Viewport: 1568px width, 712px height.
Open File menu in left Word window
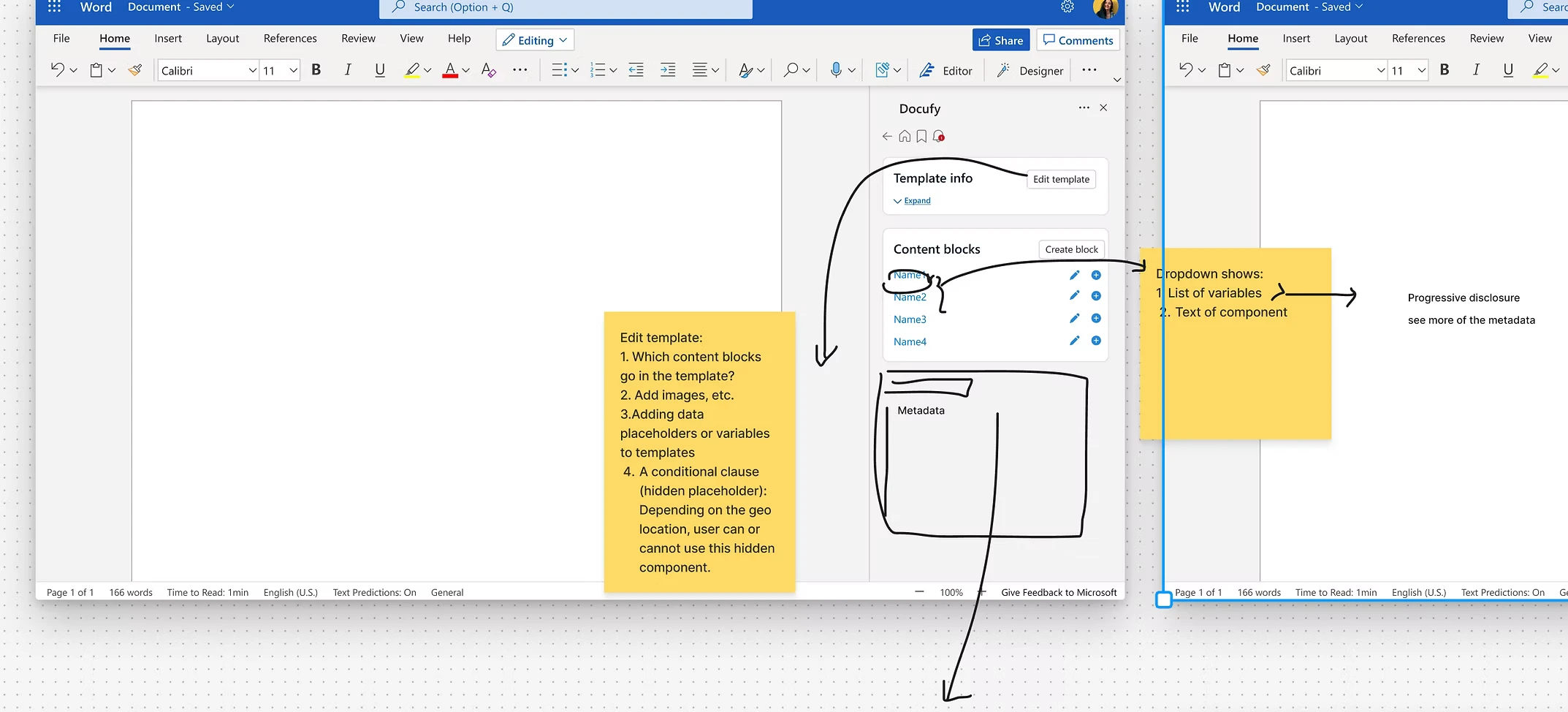(61, 38)
